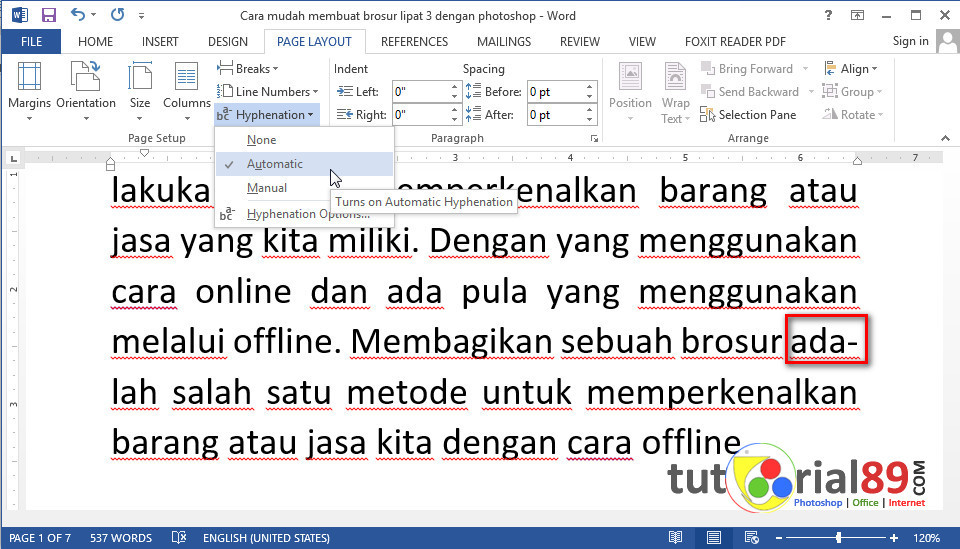The height and width of the screenshot is (549, 960).
Task: Click the tab selector on the ruler
Action: click(x=13, y=159)
